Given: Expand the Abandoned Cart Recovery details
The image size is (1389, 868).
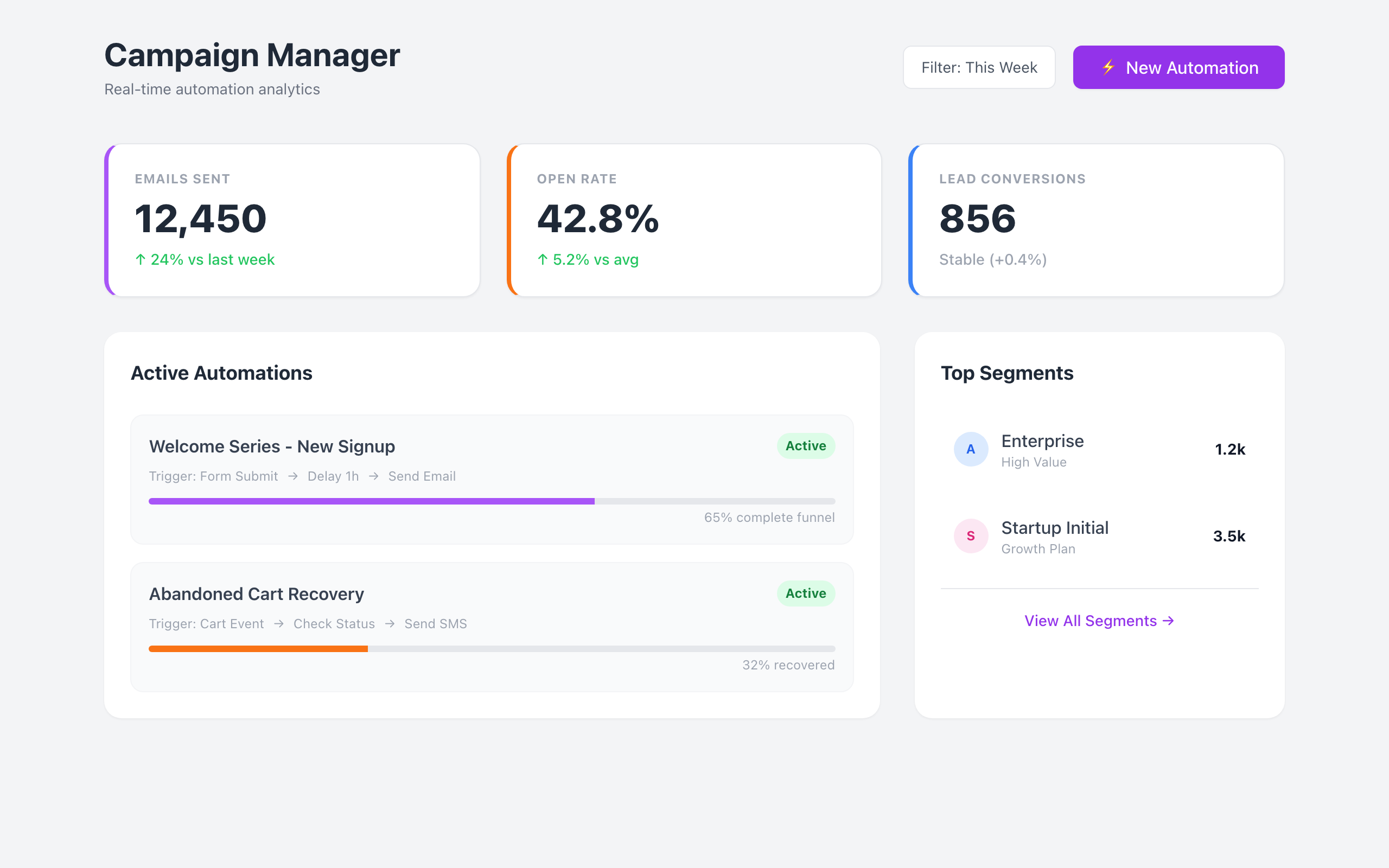Looking at the screenshot, I should 492,628.
